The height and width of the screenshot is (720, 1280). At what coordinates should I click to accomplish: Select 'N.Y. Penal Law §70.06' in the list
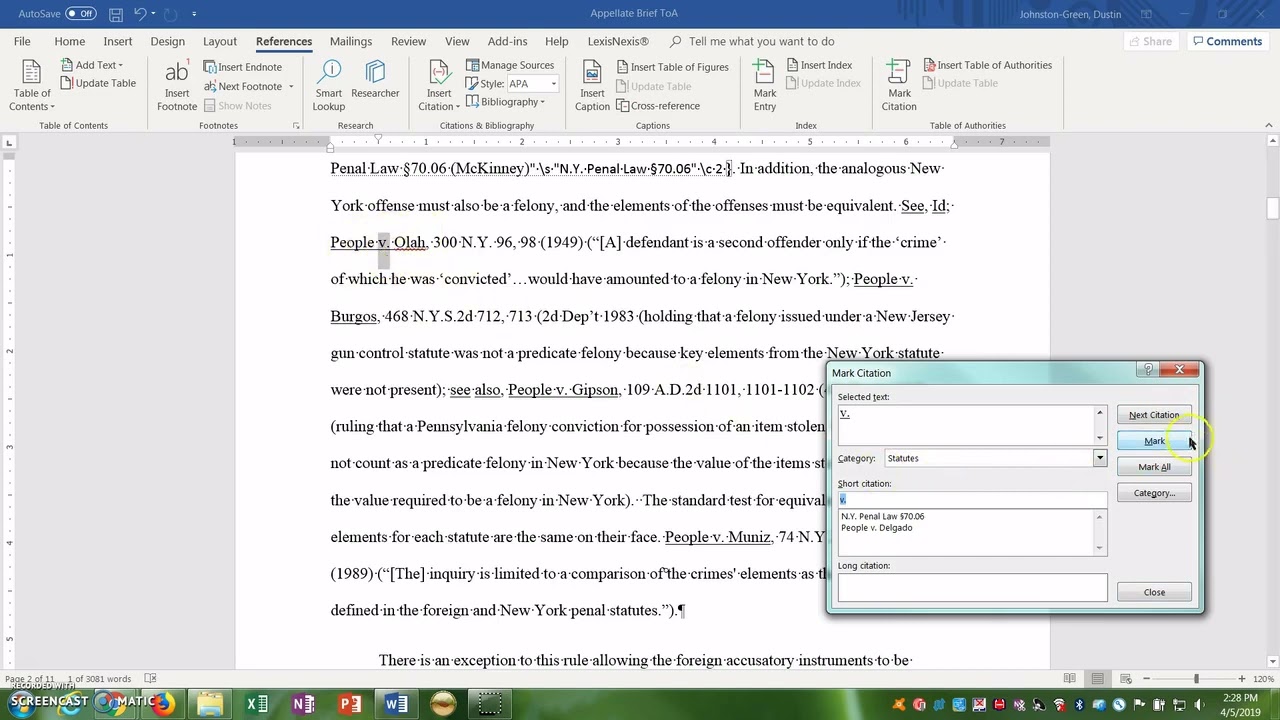pos(883,517)
